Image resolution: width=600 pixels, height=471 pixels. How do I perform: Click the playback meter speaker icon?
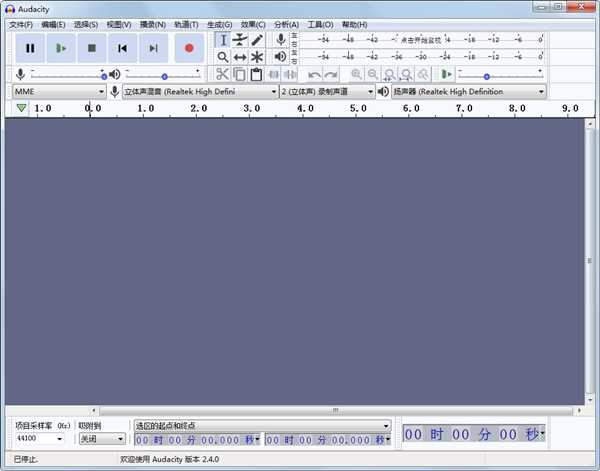click(x=280, y=57)
